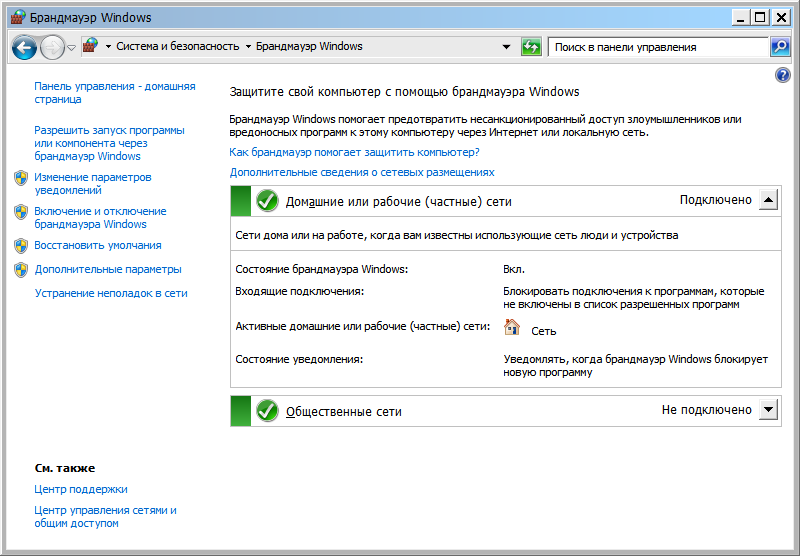Click 'Входящие подключения:' label
Image resolution: width=800 pixels, height=556 pixels.
click(x=299, y=292)
